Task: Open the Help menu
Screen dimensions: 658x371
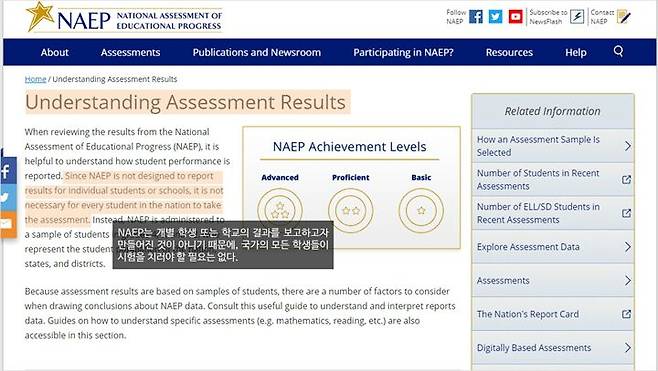Action: [576, 52]
